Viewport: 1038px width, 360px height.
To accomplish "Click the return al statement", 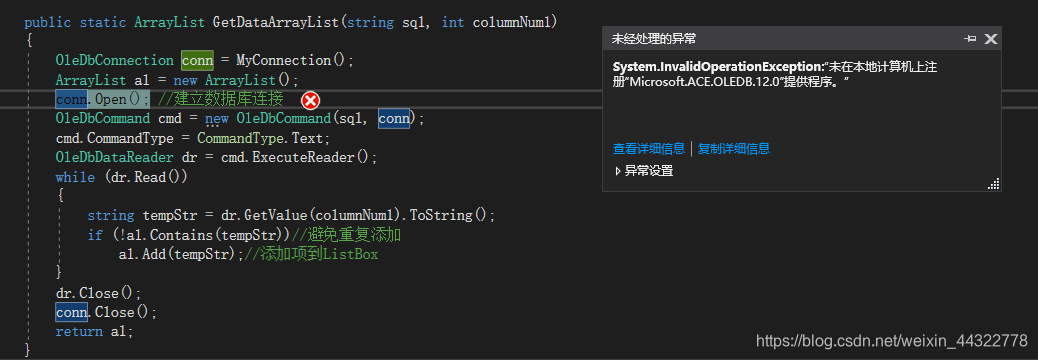I will pyautogui.click(x=95, y=332).
